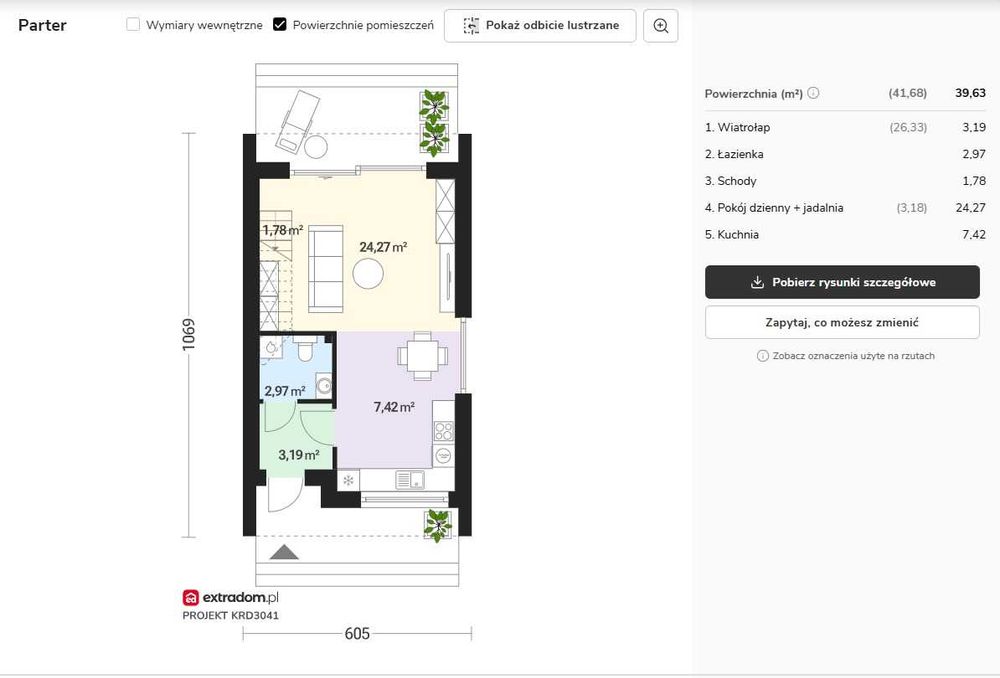Click the 3,19 m² vestibule label
1000x678 pixels.
298,455
